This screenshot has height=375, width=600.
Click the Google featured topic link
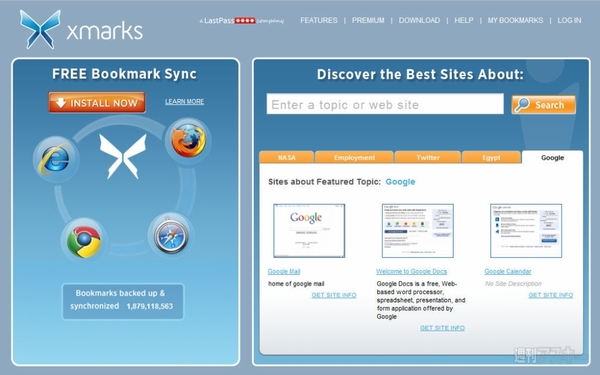400,182
